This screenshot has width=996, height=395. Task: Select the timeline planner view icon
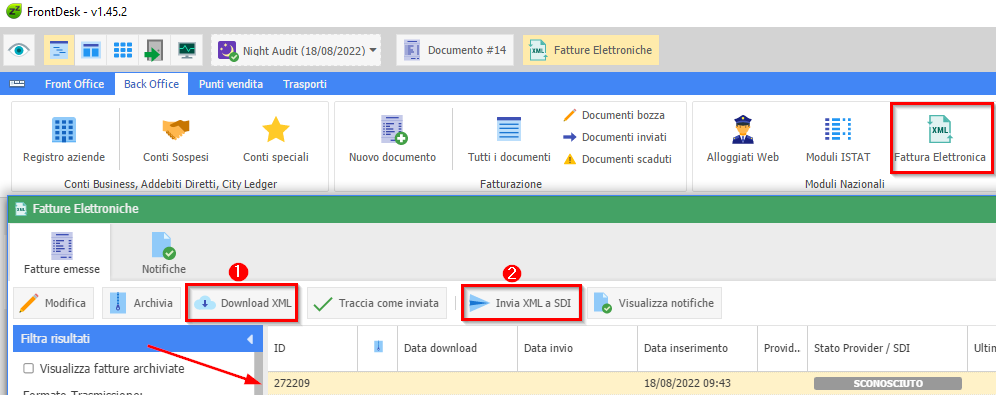tap(59, 50)
